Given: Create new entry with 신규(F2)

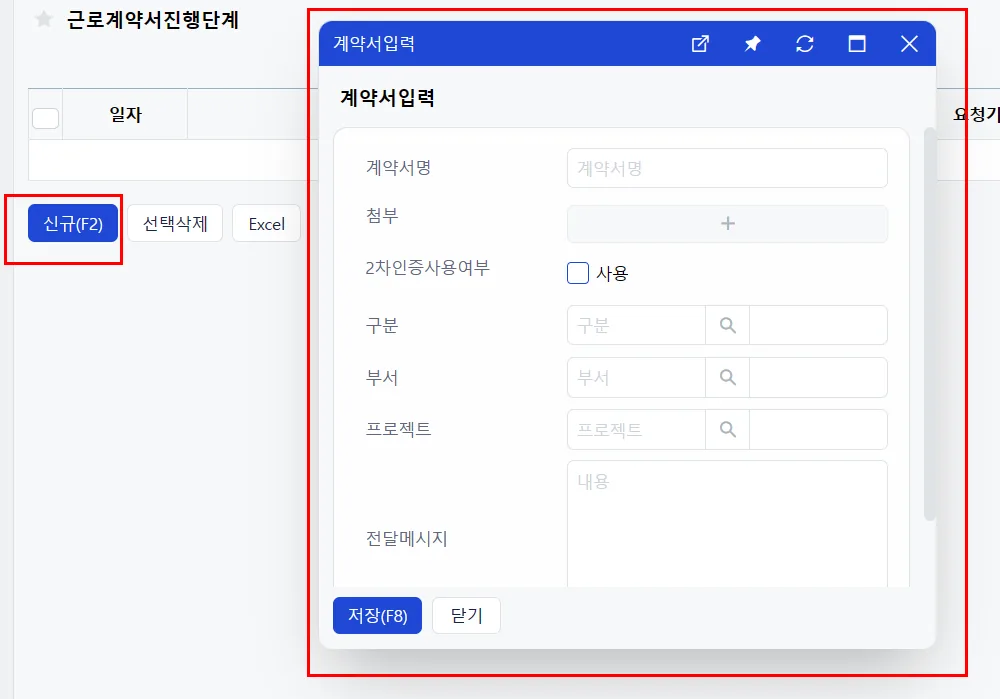Looking at the screenshot, I should (x=73, y=223).
